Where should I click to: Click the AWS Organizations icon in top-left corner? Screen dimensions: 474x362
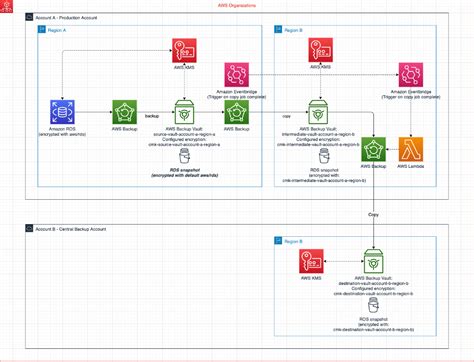6,6
